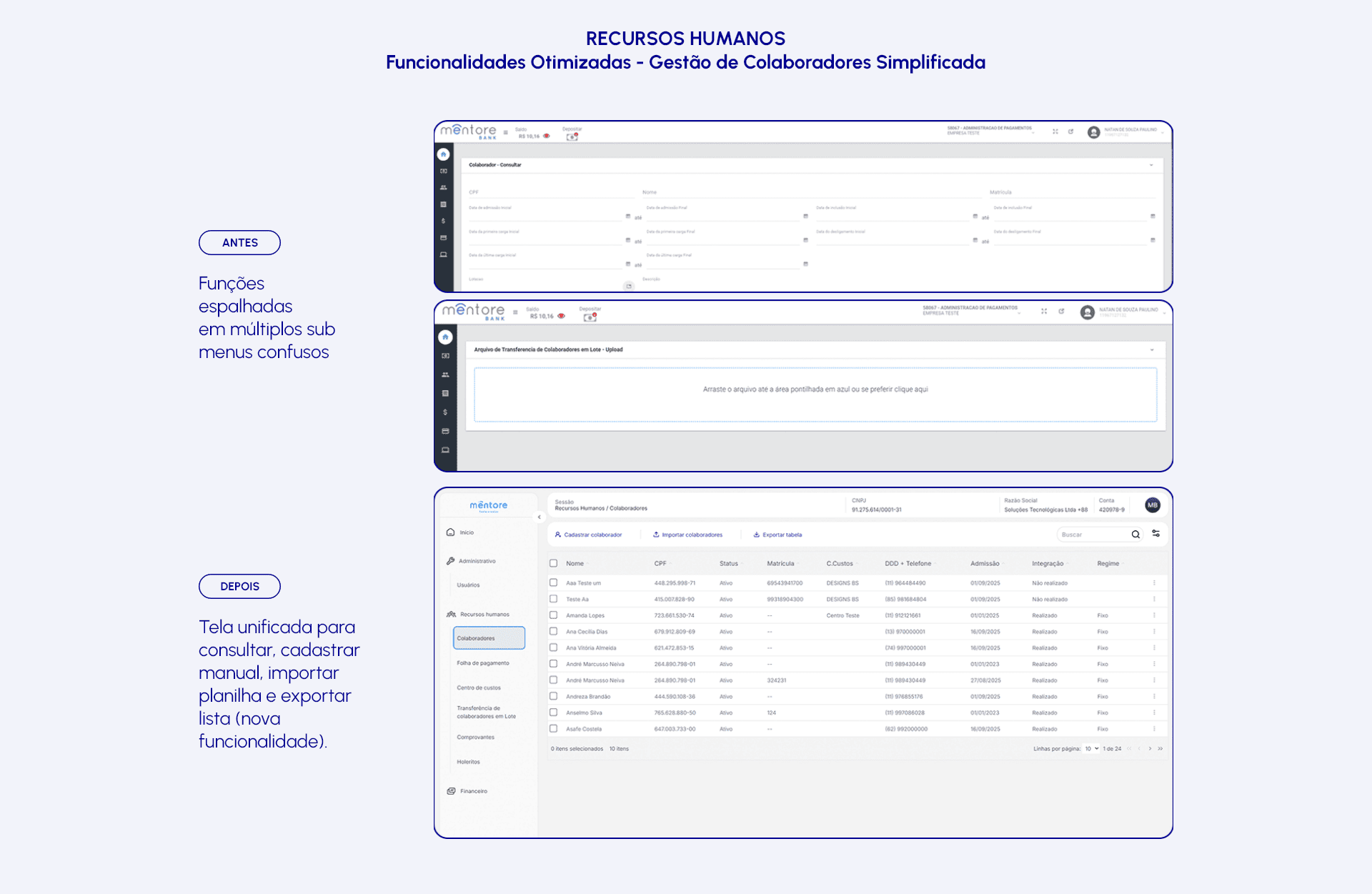Viewport: 1372px width, 894px height.
Task: Check the checkbox for Amanda Lopes
Action: click(553, 615)
